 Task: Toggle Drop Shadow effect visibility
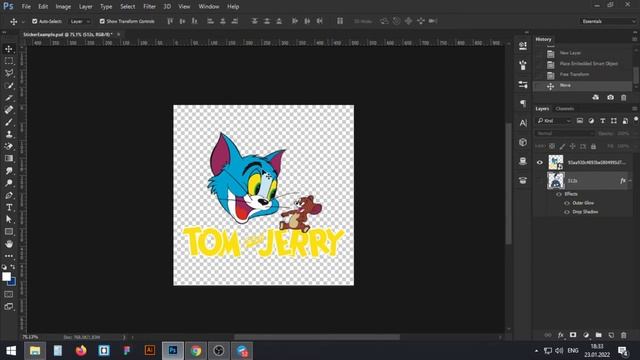point(567,212)
